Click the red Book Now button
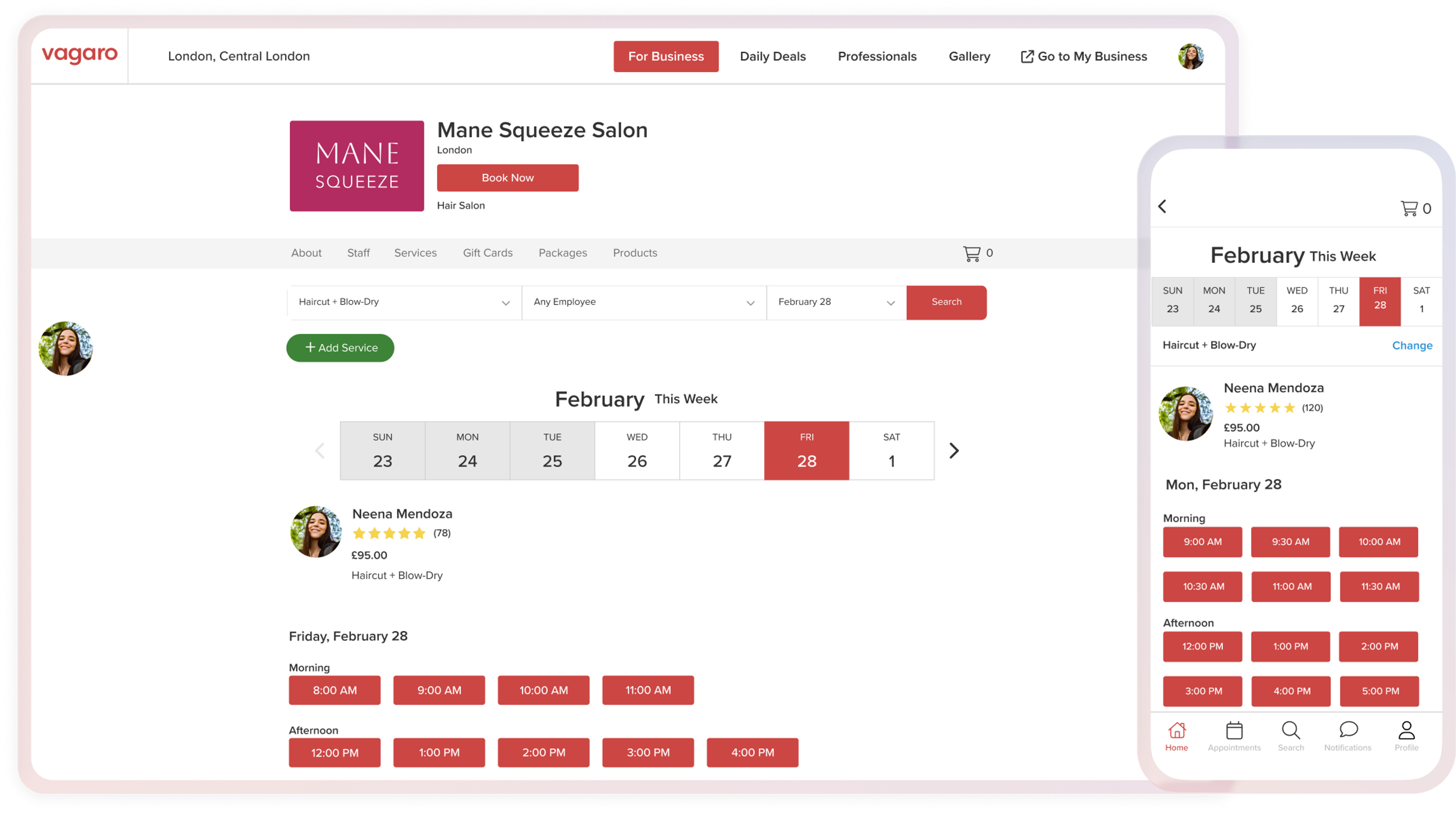Image resolution: width=1456 pixels, height=814 pixels. pyautogui.click(x=508, y=178)
